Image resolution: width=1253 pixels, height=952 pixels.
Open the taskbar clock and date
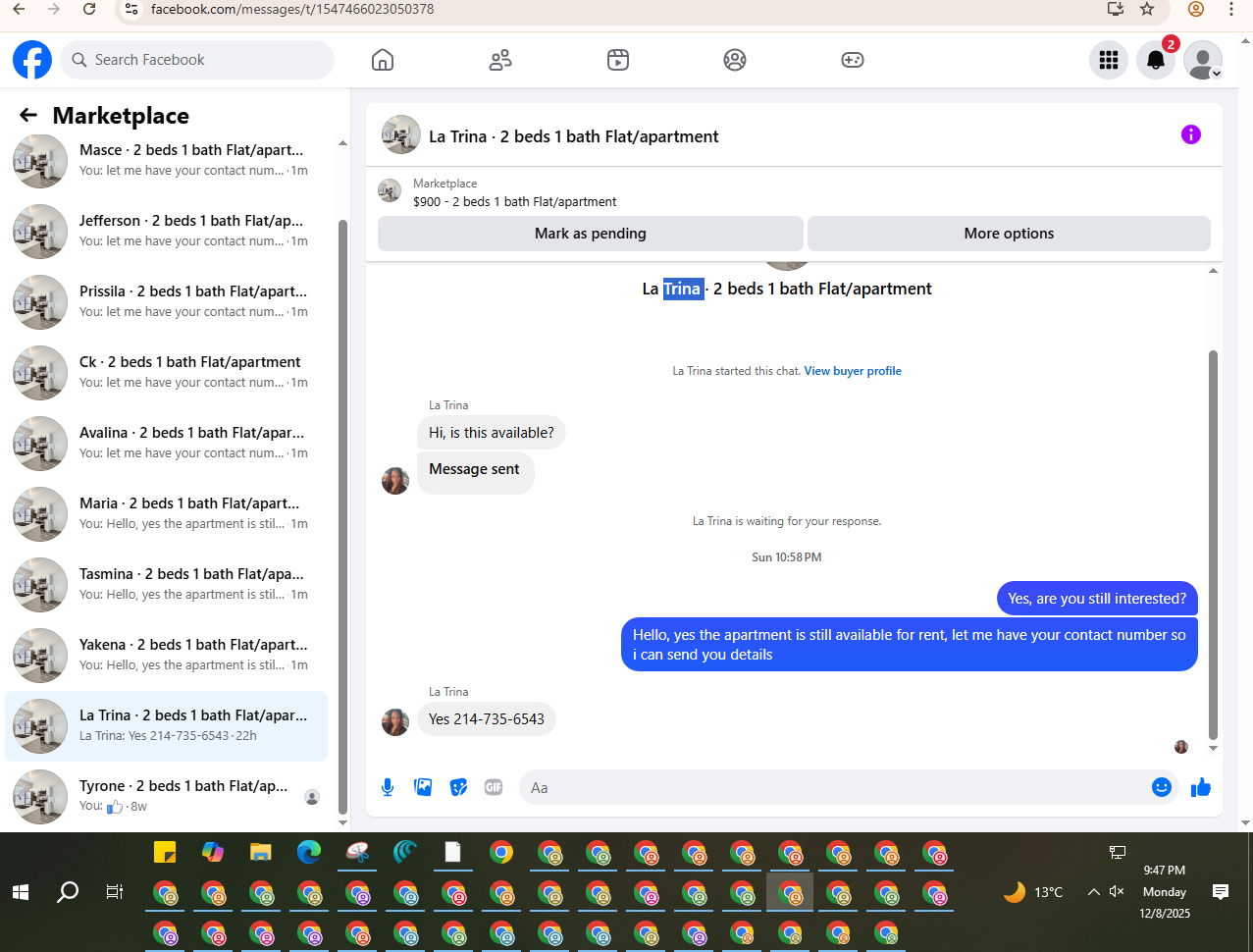click(1165, 891)
